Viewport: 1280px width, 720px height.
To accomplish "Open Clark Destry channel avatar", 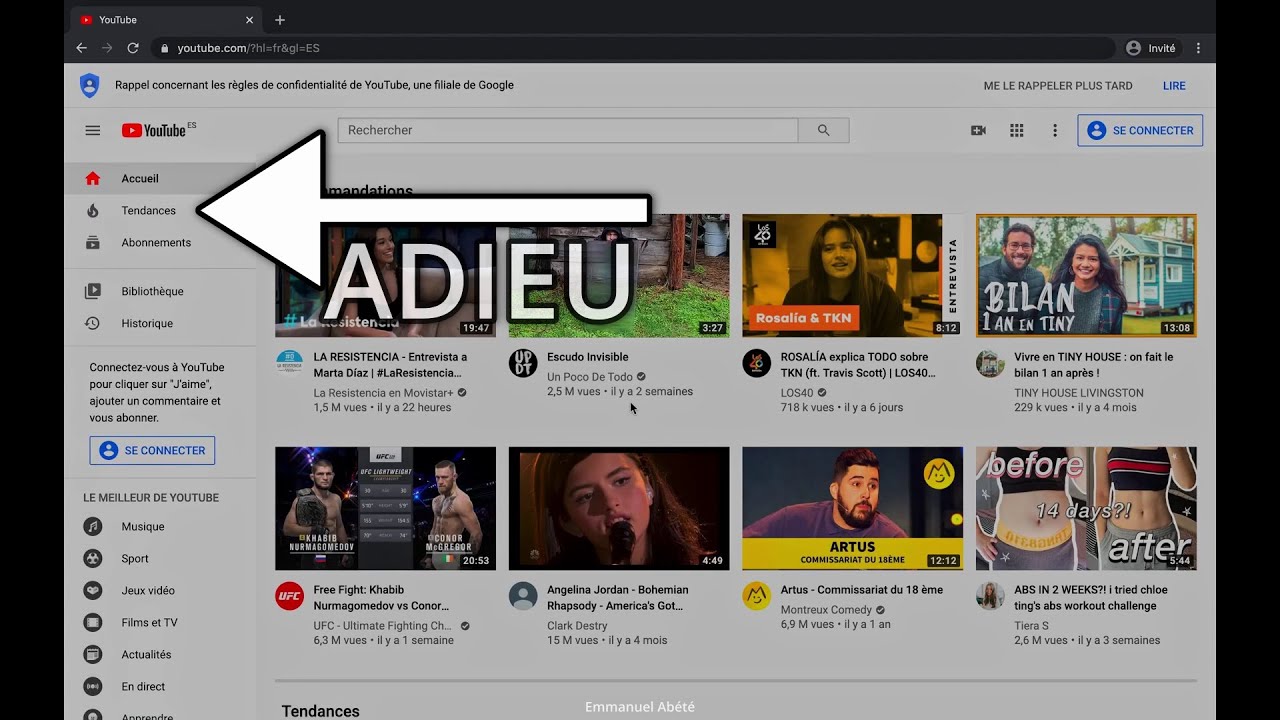I will coord(523,596).
